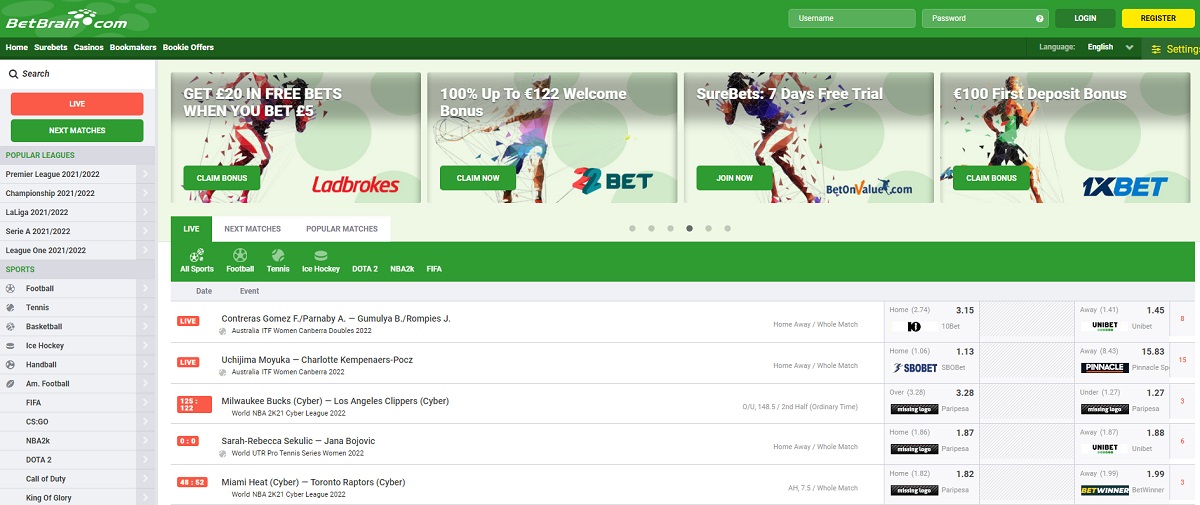This screenshot has height=505, width=1200.
Task: Open the Home menu item
Action: (x=16, y=47)
